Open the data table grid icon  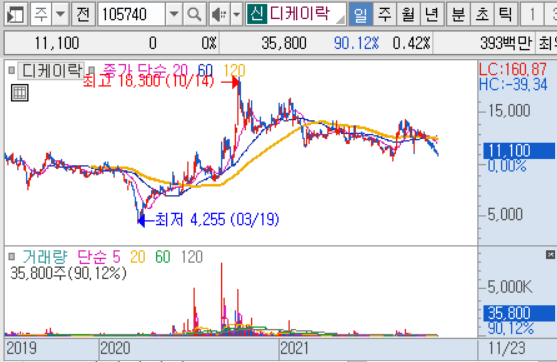coord(20,93)
